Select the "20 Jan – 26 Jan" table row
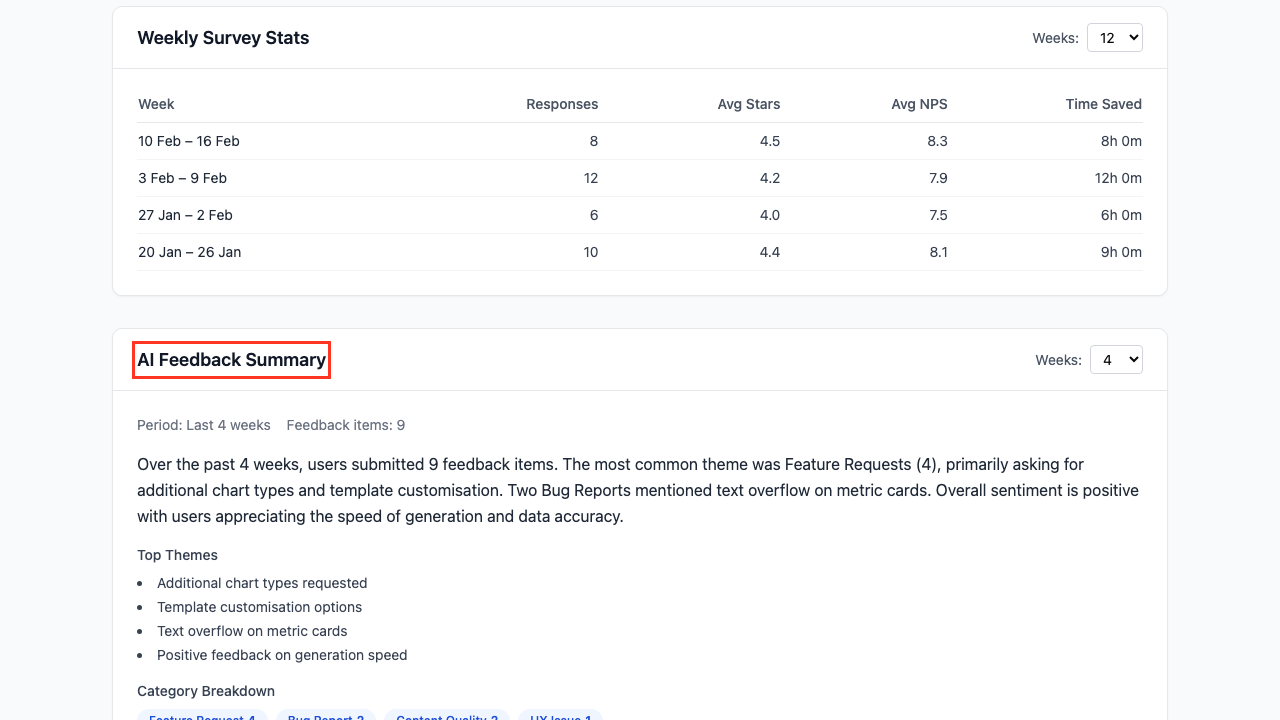Image resolution: width=1280 pixels, height=720 pixels. [x=189, y=252]
